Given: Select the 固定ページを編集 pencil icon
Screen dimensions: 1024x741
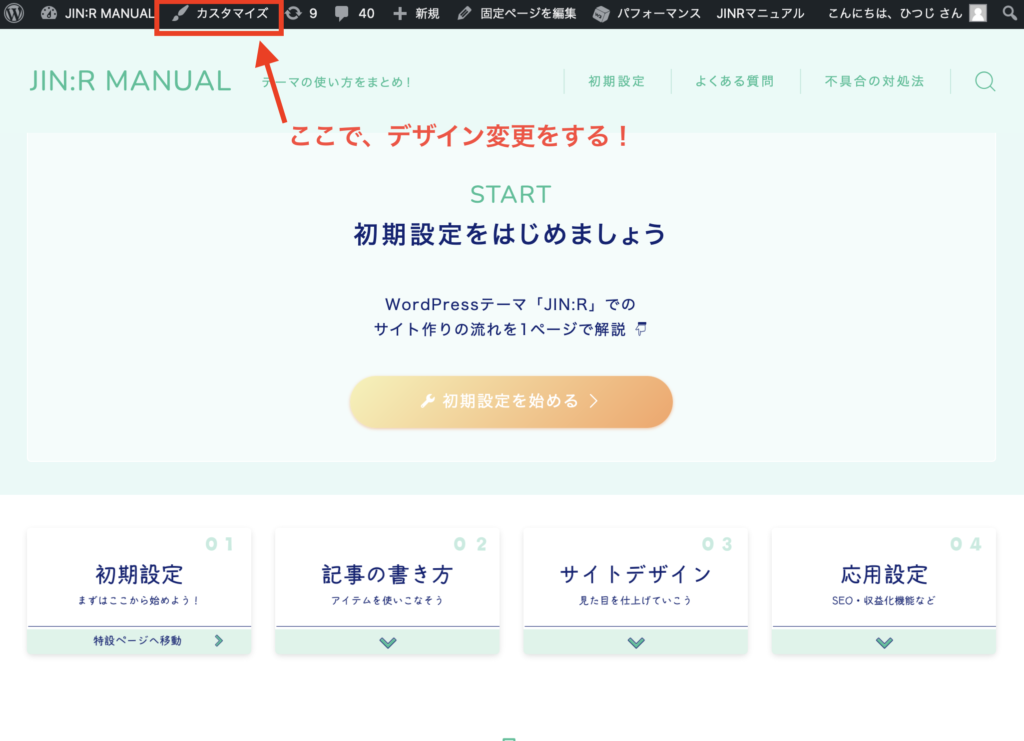Looking at the screenshot, I should [462, 13].
